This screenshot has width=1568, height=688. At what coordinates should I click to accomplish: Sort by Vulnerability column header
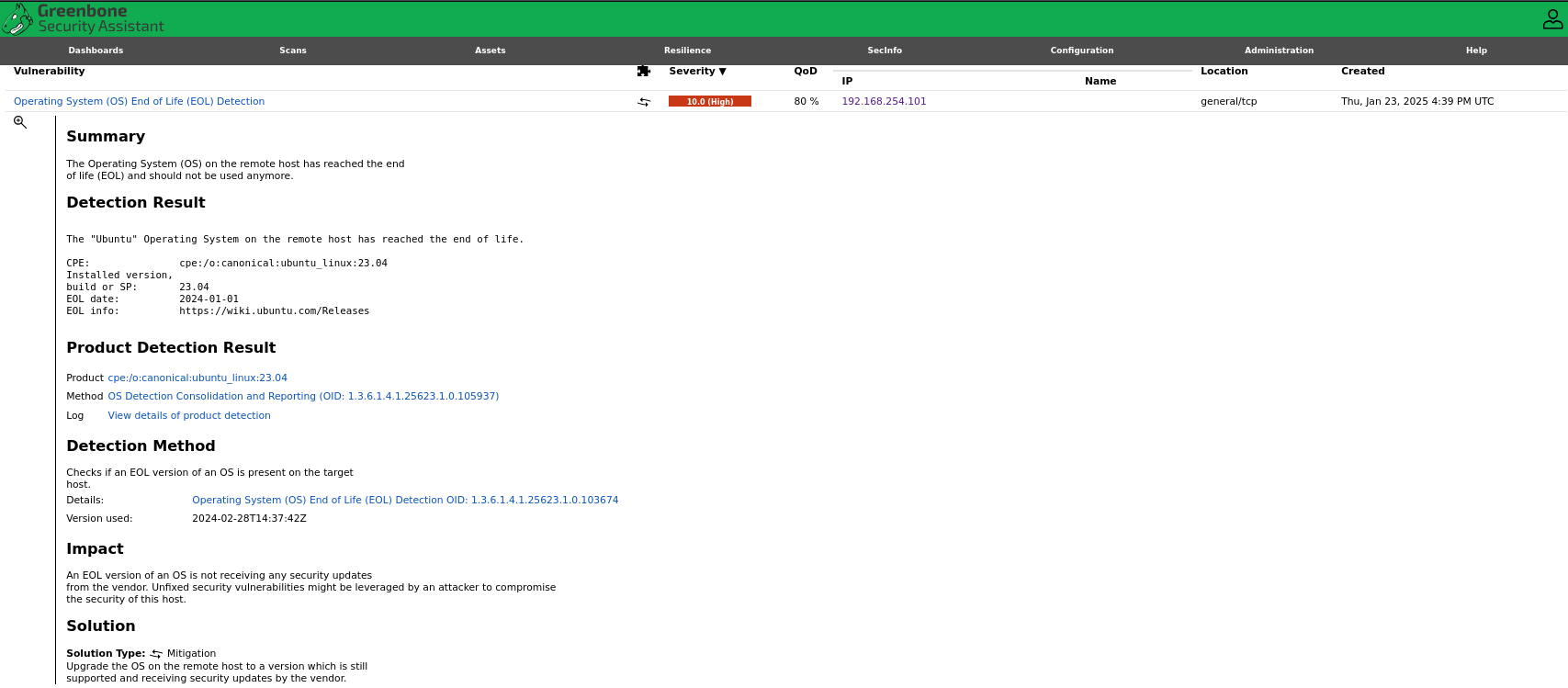(50, 71)
